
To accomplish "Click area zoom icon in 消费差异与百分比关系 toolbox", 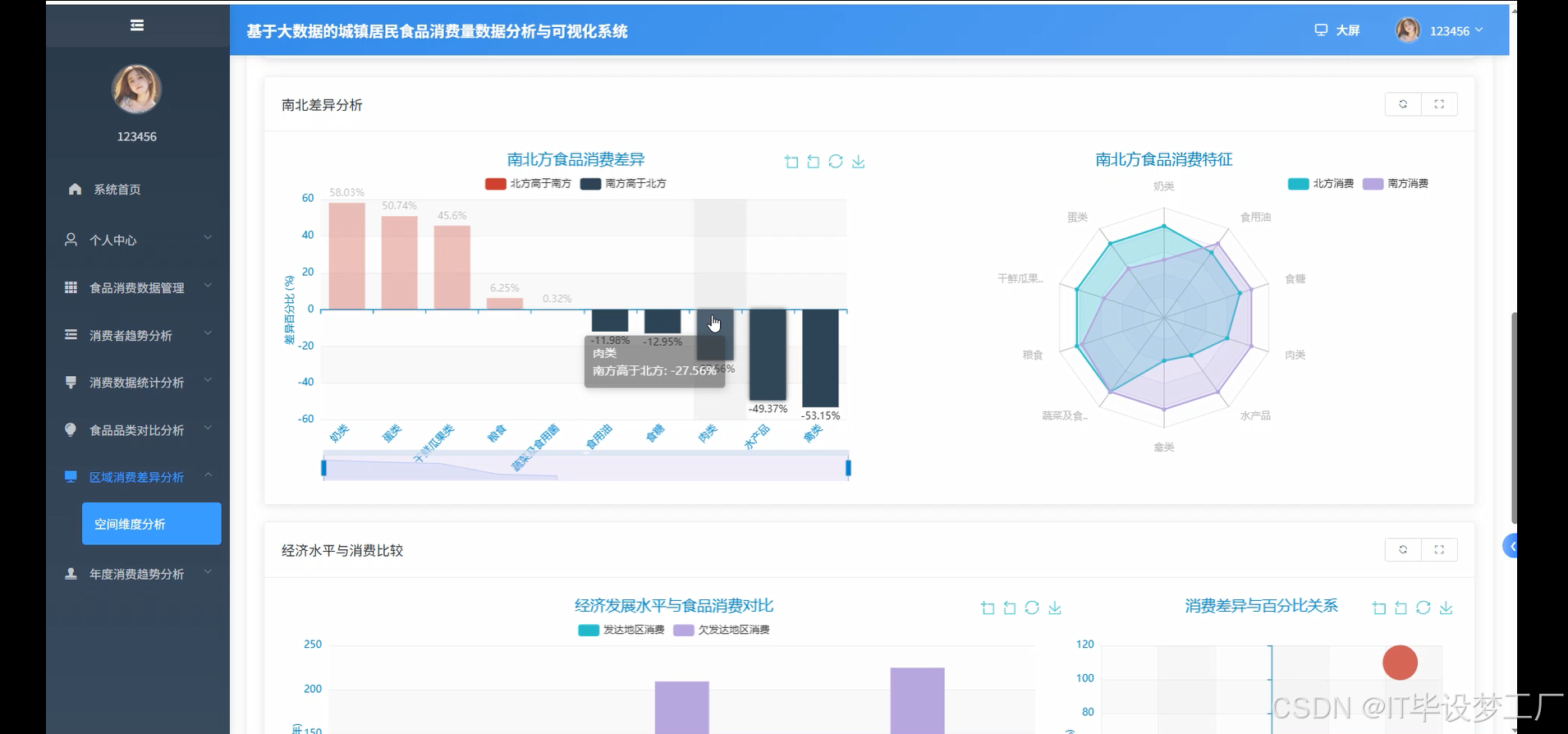I will [x=1379, y=608].
